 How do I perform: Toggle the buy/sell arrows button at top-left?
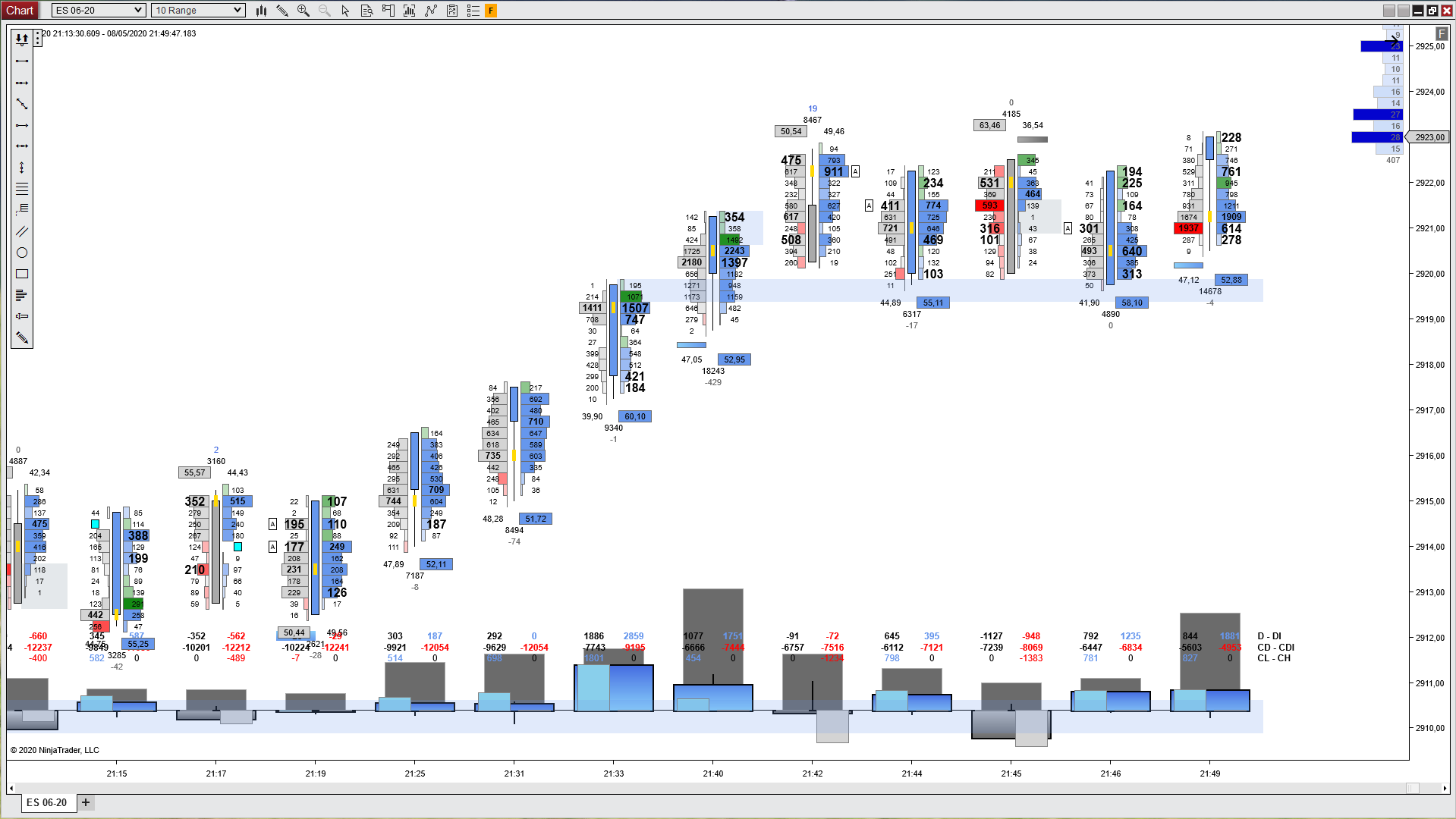coord(22,38)
